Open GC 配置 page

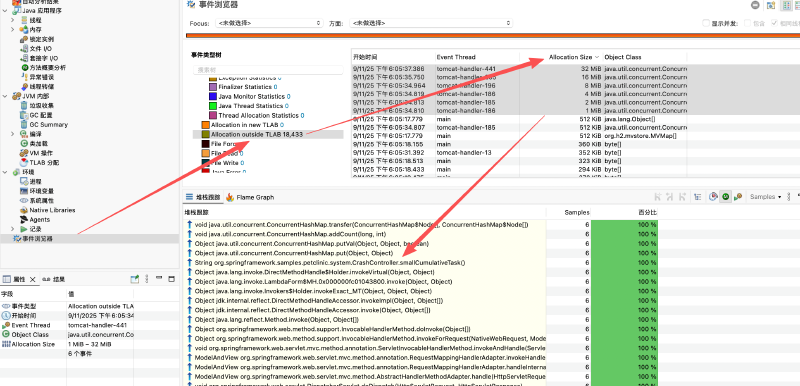41,115
